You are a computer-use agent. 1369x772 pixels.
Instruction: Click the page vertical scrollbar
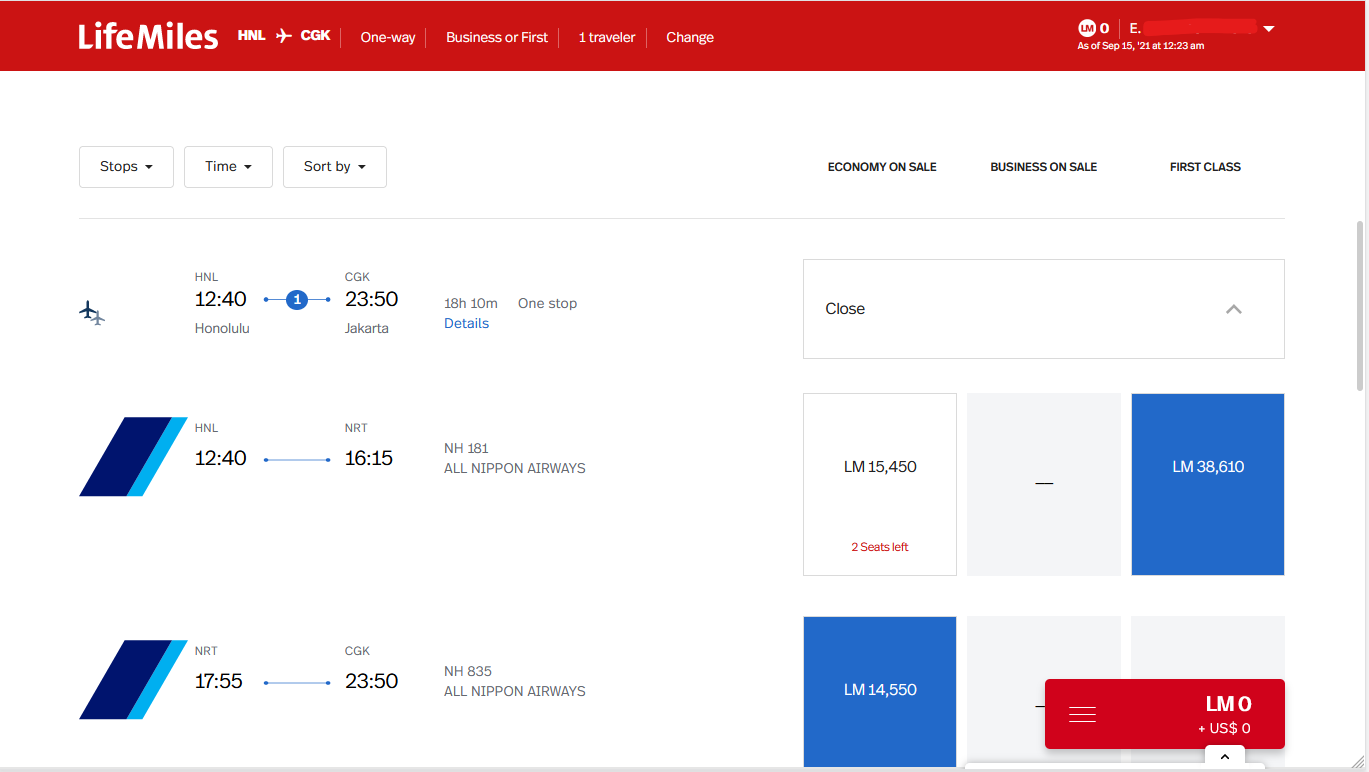(1360, 305)
